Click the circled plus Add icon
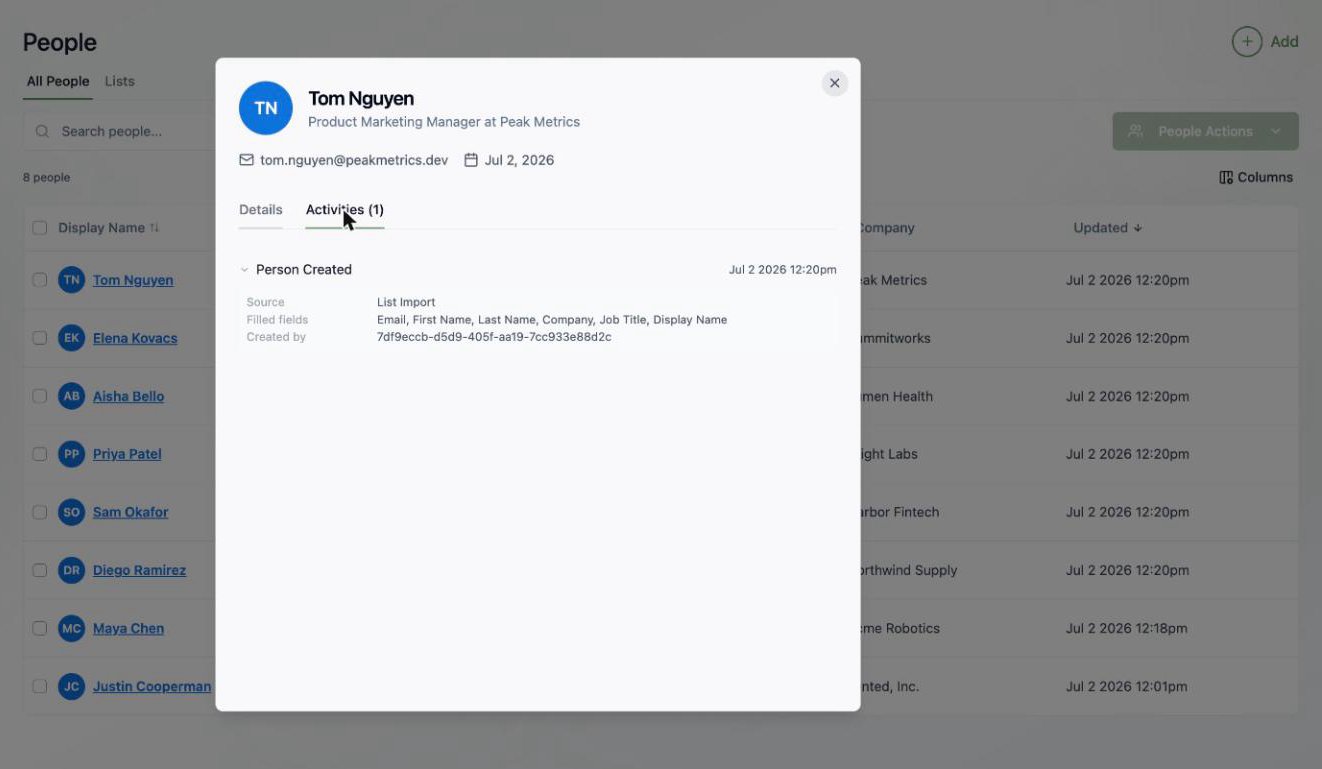Image resolution: width=1322 pixels, height=769 pixels. pos(1247,42)
